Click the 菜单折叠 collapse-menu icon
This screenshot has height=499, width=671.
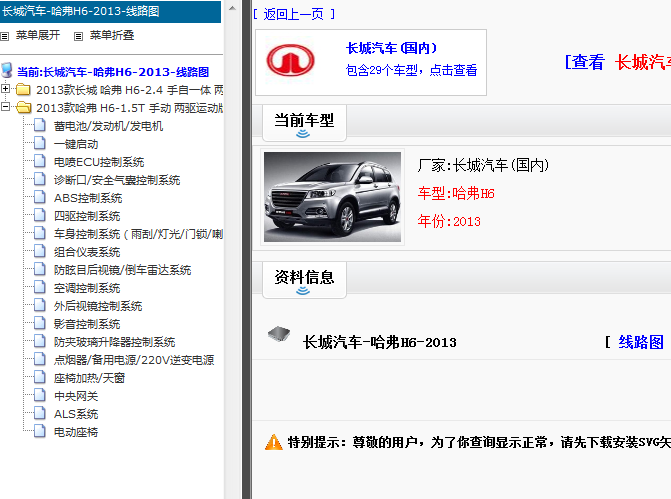78,36
